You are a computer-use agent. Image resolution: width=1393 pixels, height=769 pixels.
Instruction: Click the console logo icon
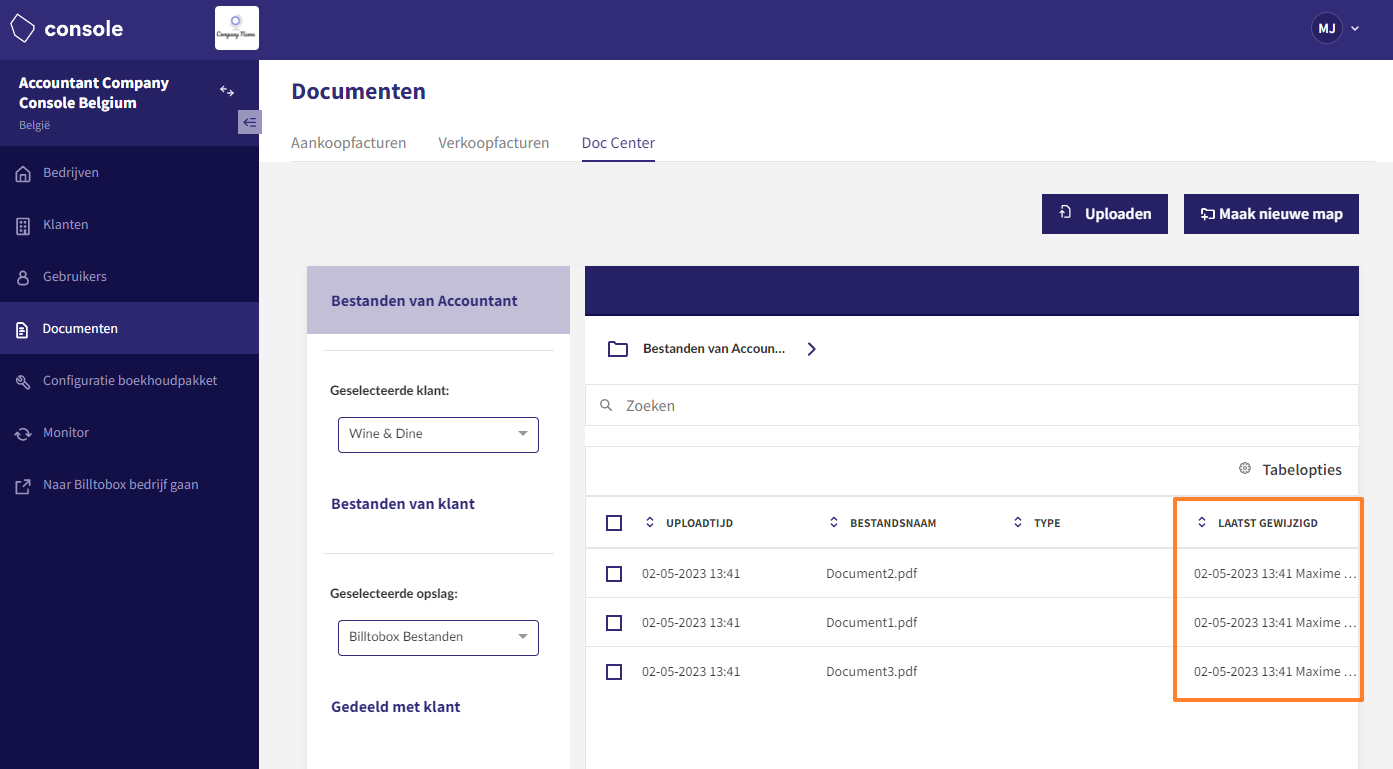[x=23, y=28]
